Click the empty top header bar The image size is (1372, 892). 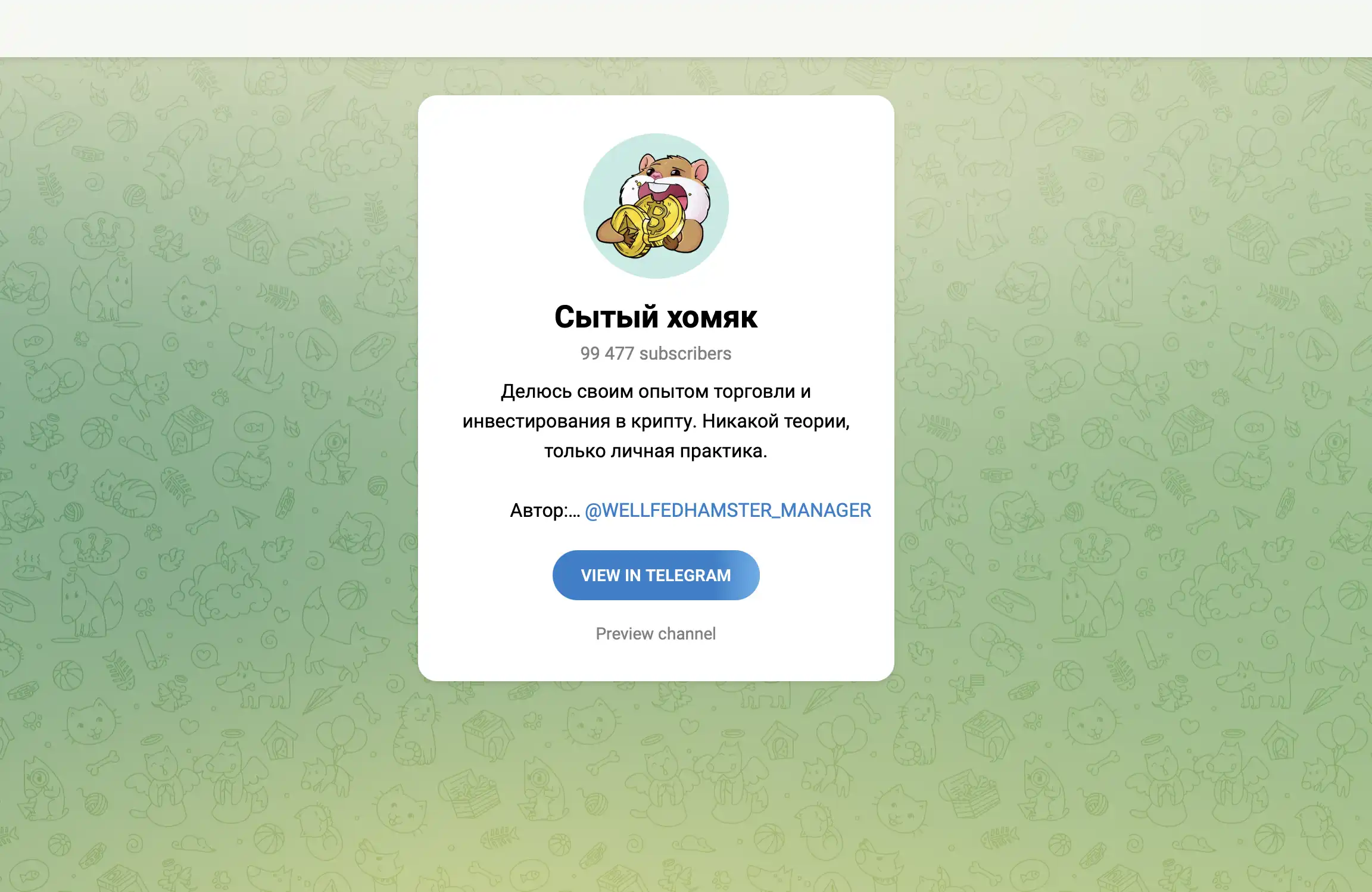(x=686, y=29)
